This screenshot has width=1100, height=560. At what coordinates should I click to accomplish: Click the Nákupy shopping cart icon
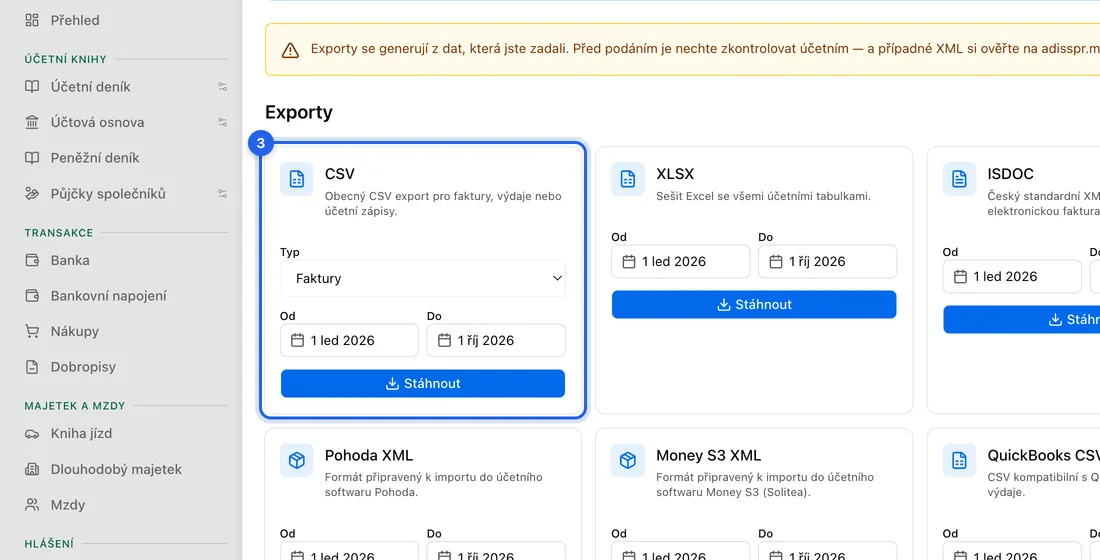[32, 331]
